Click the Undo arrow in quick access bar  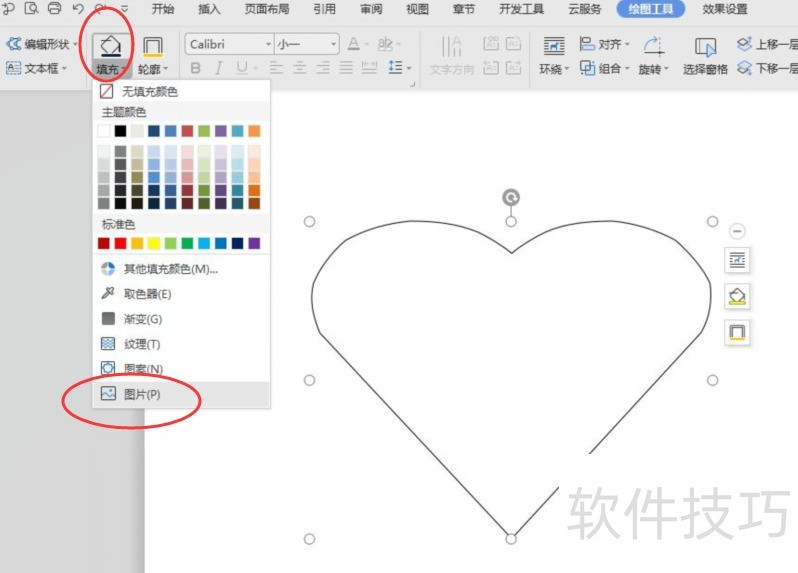pos(78,8)
